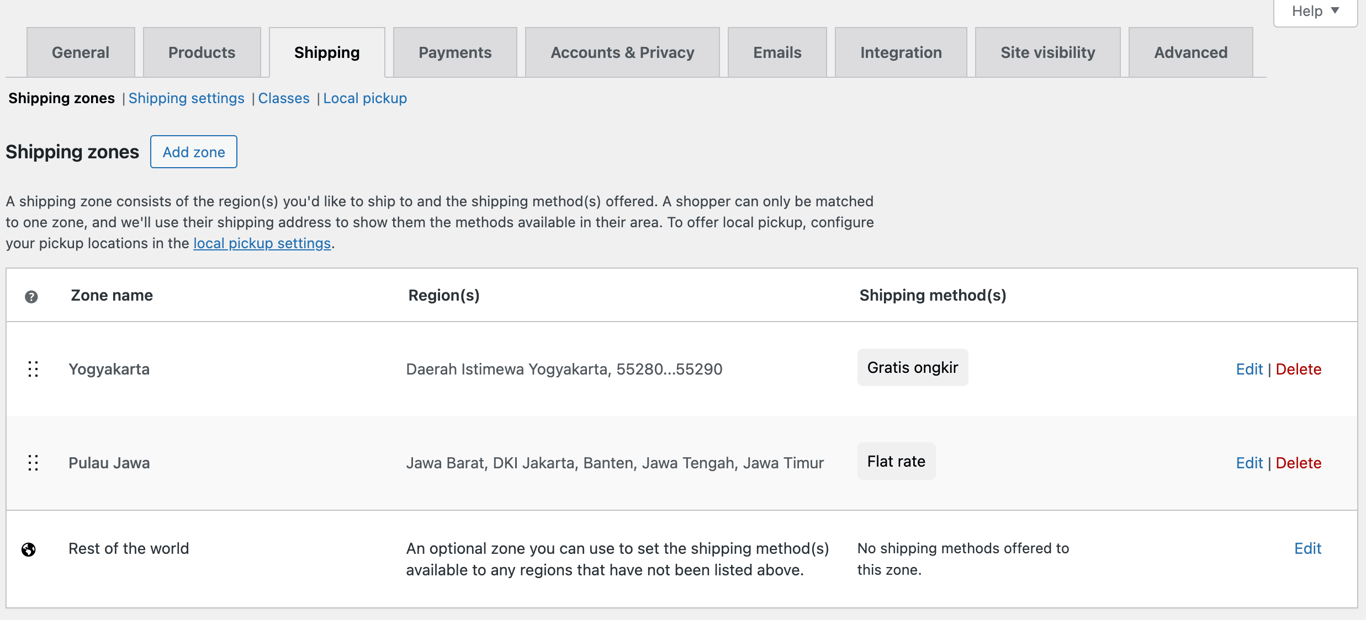
Task: Switch to the Integration tab
Action: tap(900, 51)
